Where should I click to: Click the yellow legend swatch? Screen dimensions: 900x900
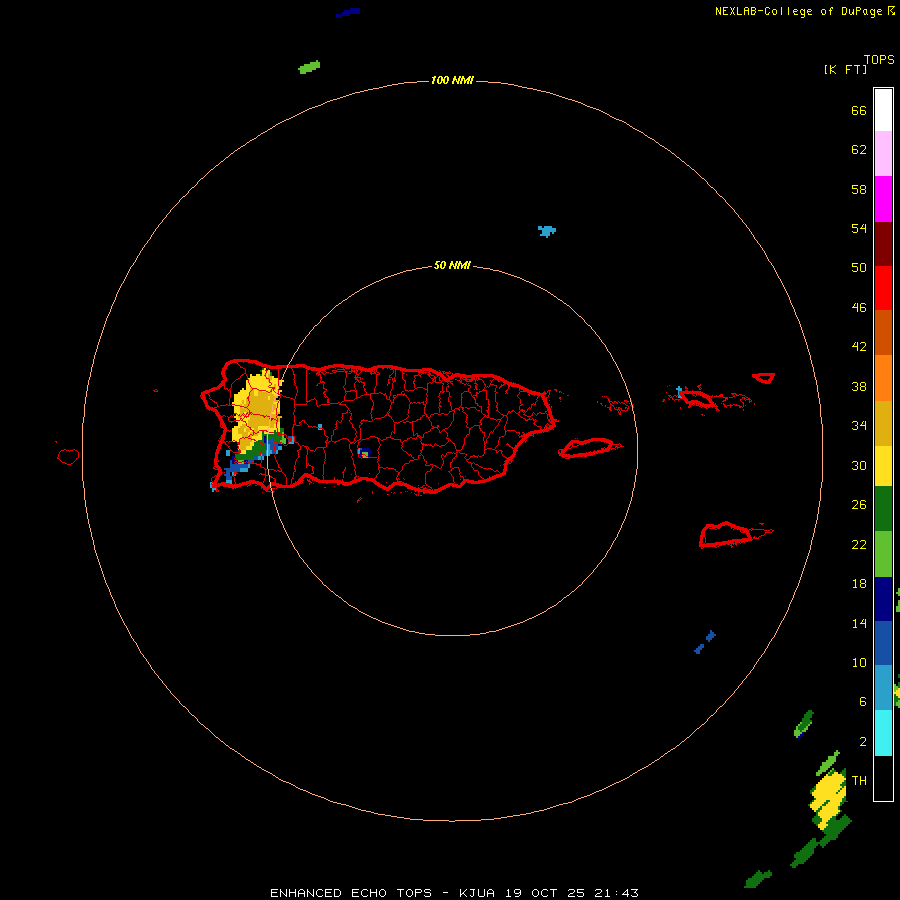click(x=883, y=466)
